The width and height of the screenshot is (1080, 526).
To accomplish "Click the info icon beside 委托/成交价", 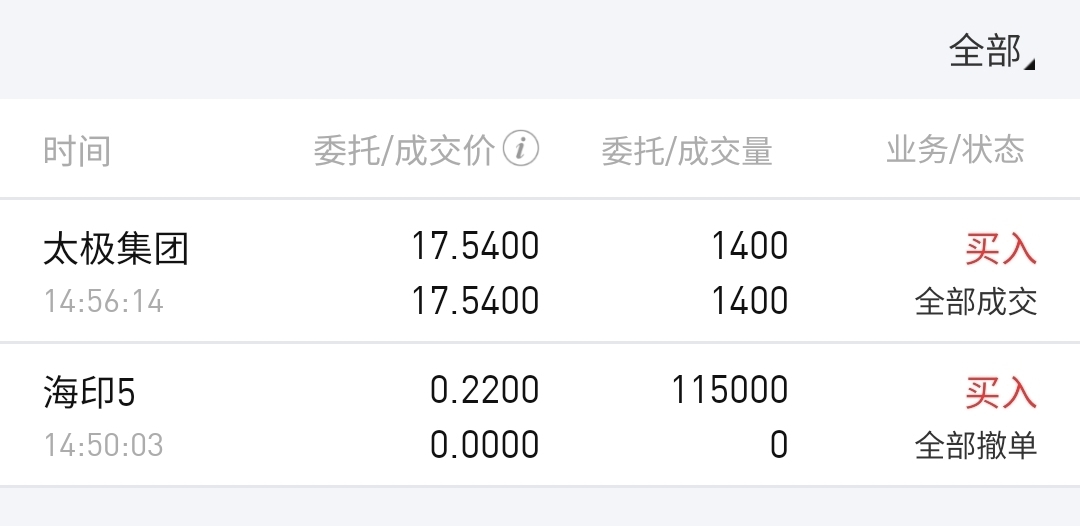I will 521,149.
